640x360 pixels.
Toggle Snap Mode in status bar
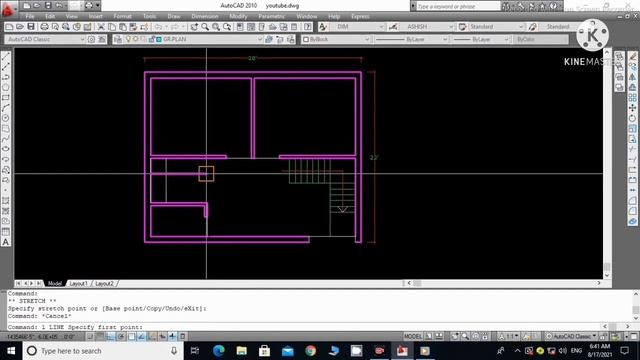(x=90, y=336)
